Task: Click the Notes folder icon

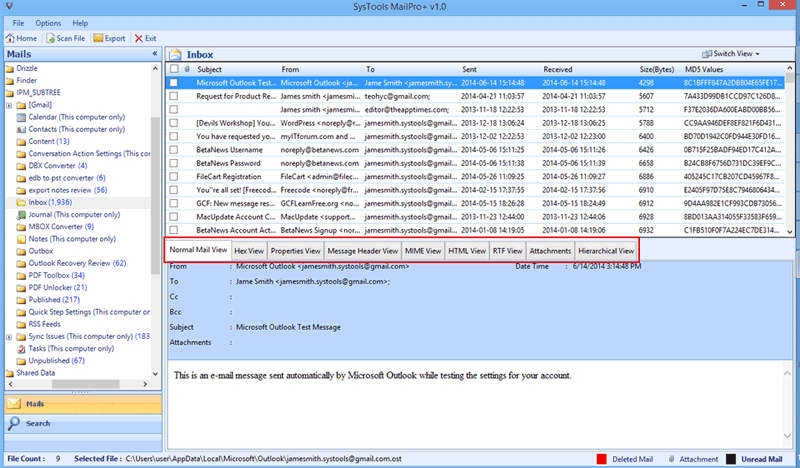Action: pyautogui.click(x=21, y=239)
